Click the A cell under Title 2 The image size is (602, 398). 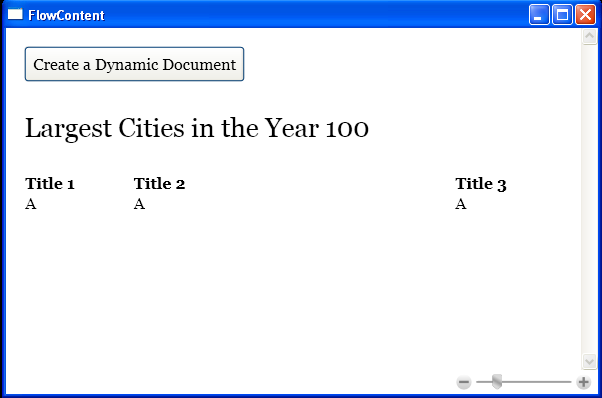coord(139,204)
